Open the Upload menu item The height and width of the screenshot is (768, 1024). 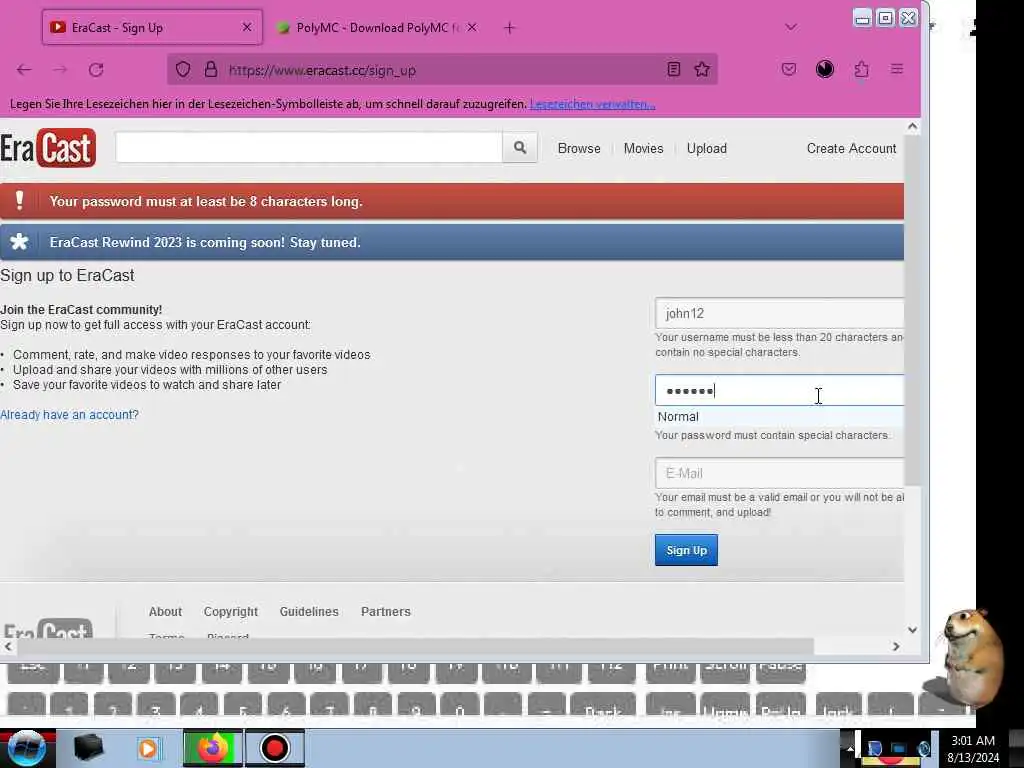tap(707, 148)
